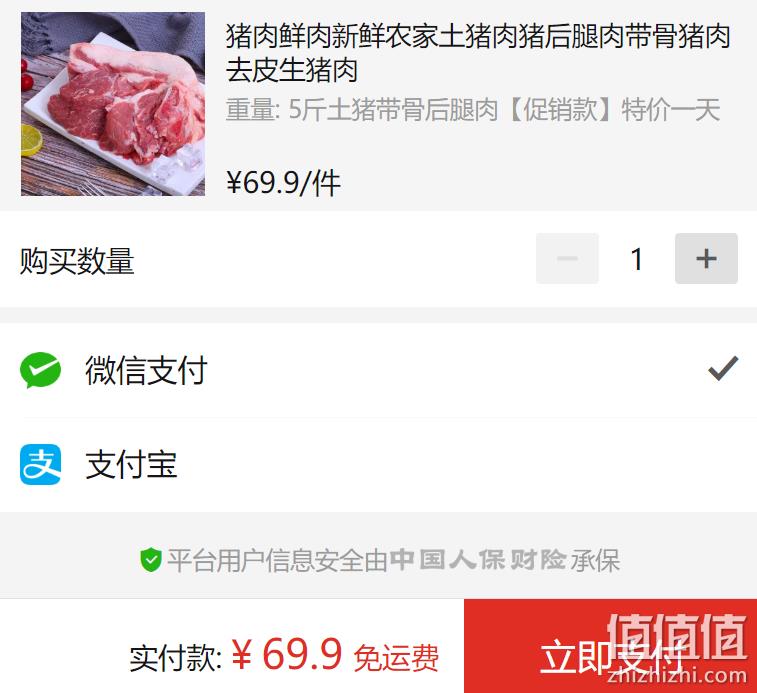Click the 支付宝 text label

[131, 465]
